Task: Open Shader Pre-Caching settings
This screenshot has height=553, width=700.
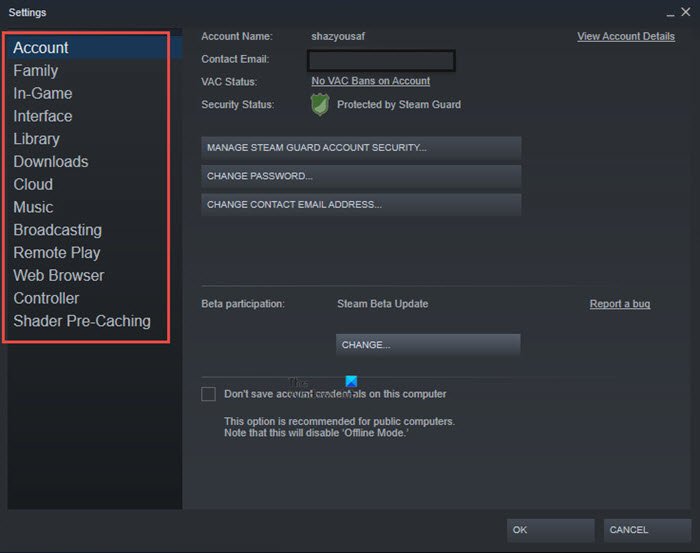Action: coord(82,321)
